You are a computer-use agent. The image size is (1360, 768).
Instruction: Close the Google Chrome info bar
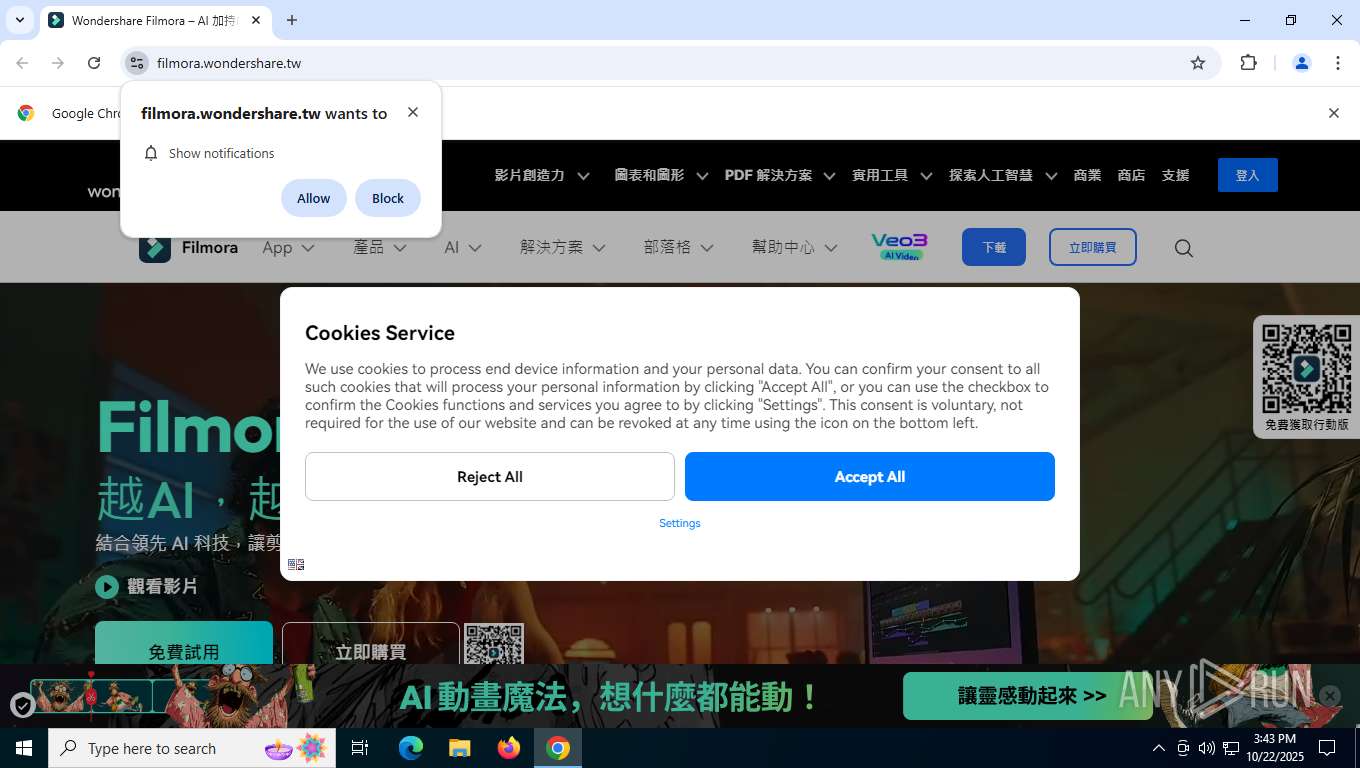click(1333, 113)
